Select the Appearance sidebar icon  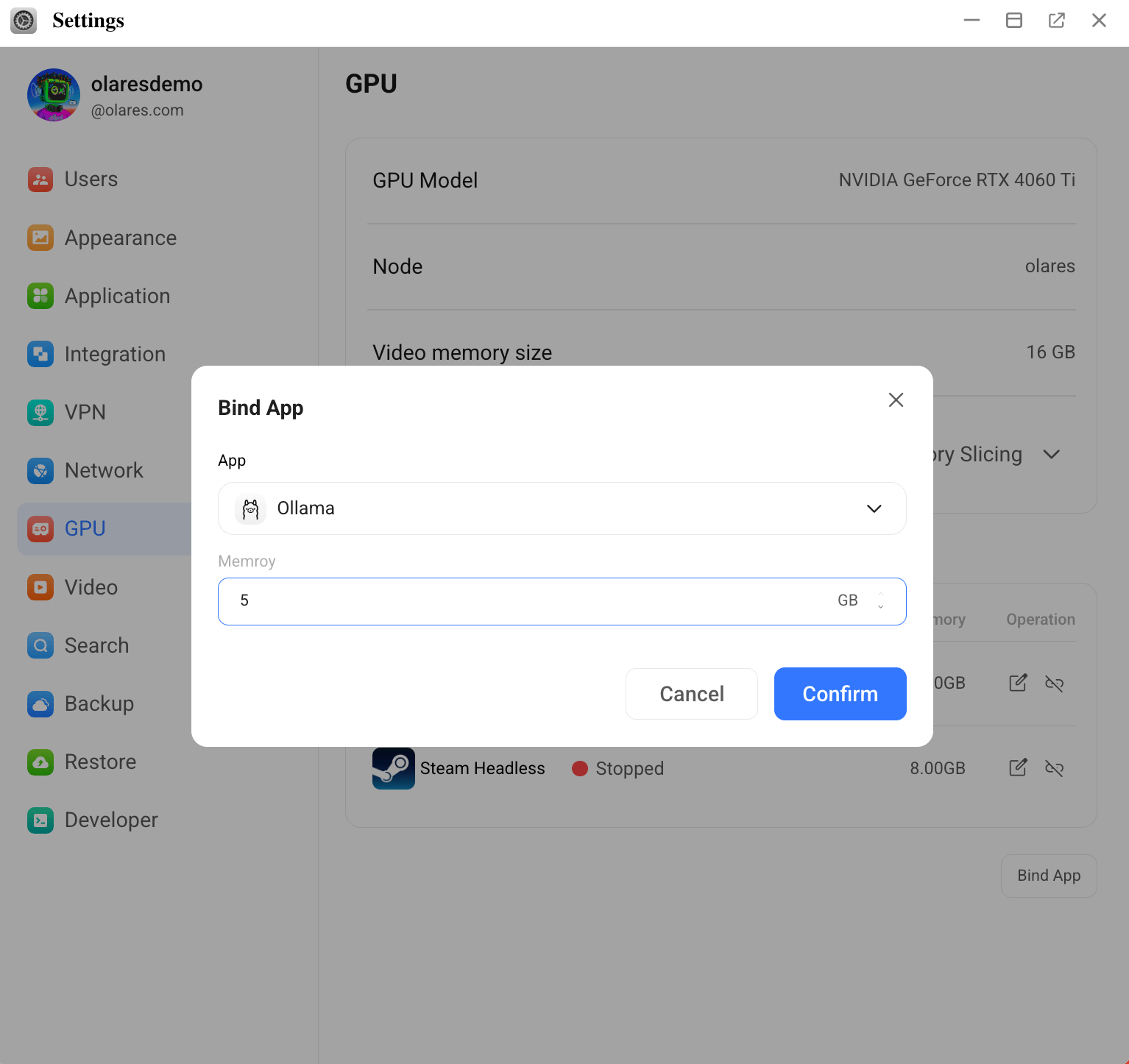click(40, 238)
